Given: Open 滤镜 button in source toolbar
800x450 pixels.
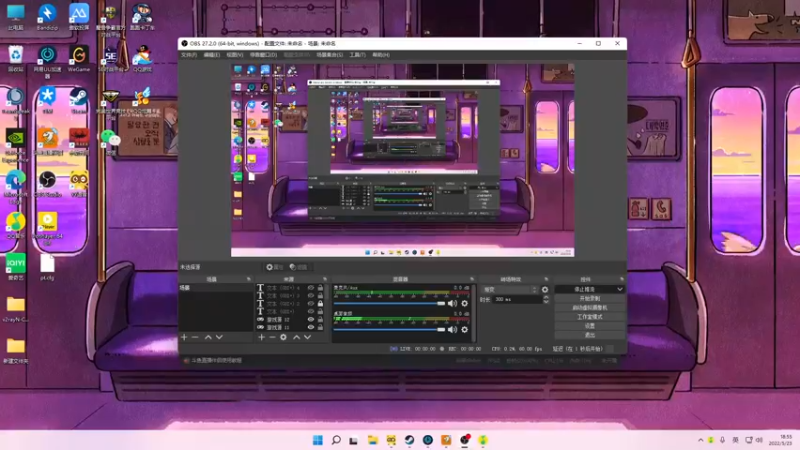Looking at the screenshot, I should [x=298, y=267].
